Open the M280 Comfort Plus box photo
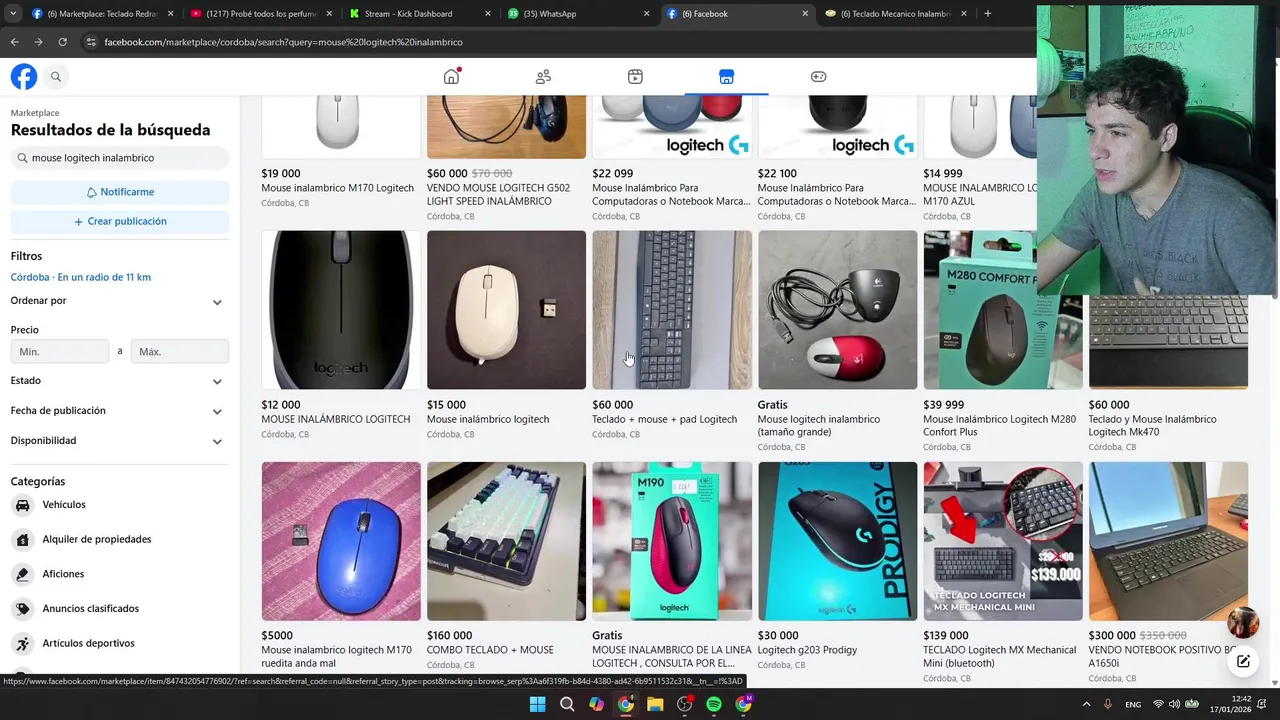 1003,310
